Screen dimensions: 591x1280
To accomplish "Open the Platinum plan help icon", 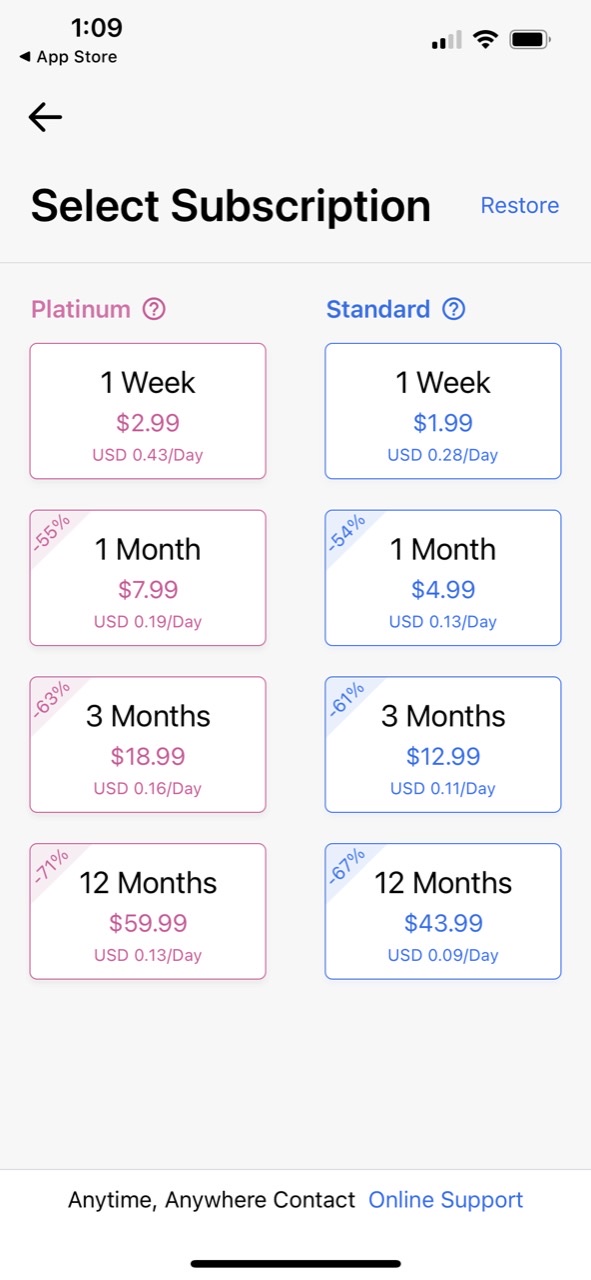I will click(152, 310).
